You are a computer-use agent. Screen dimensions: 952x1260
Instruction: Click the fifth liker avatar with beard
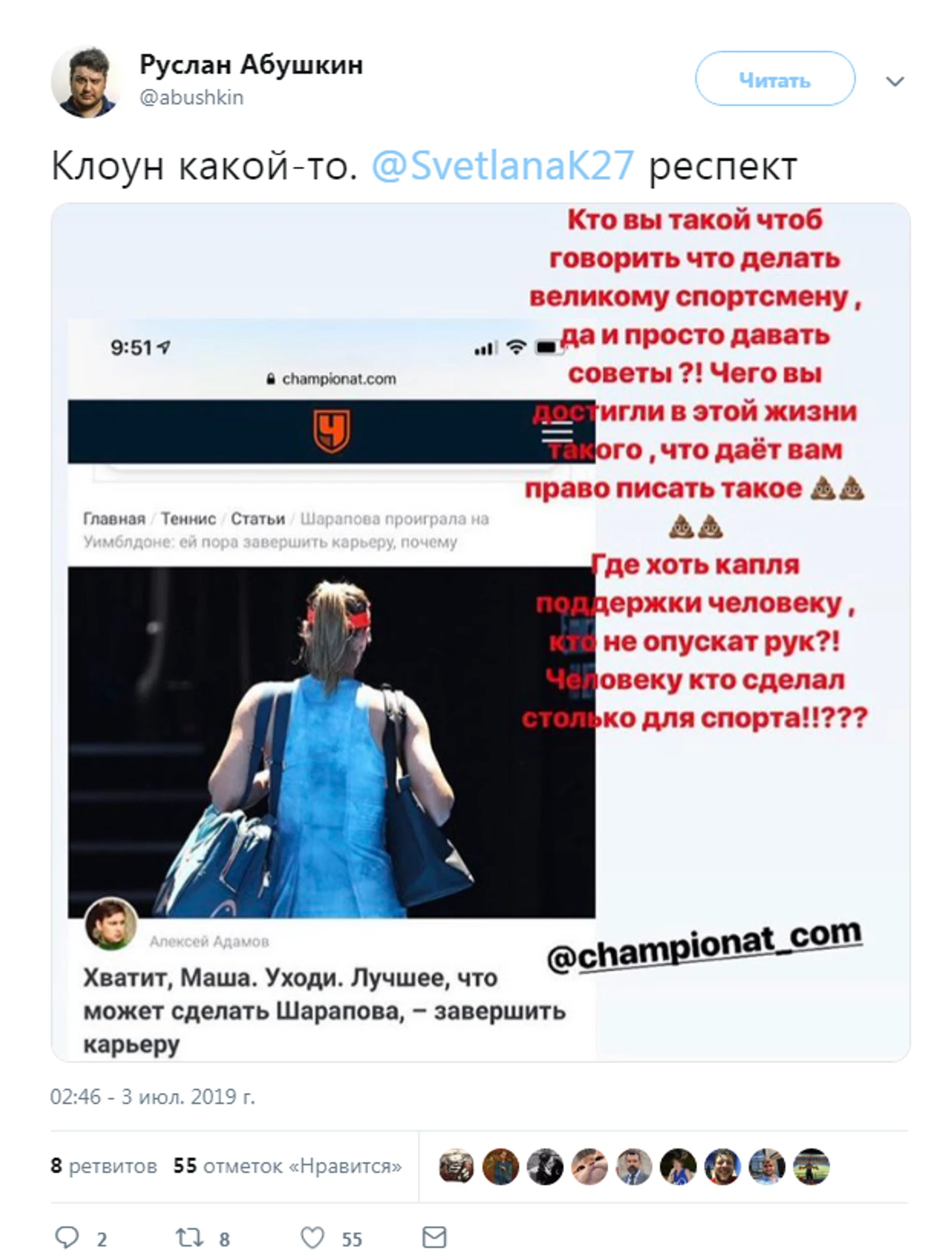point(634,1167)
